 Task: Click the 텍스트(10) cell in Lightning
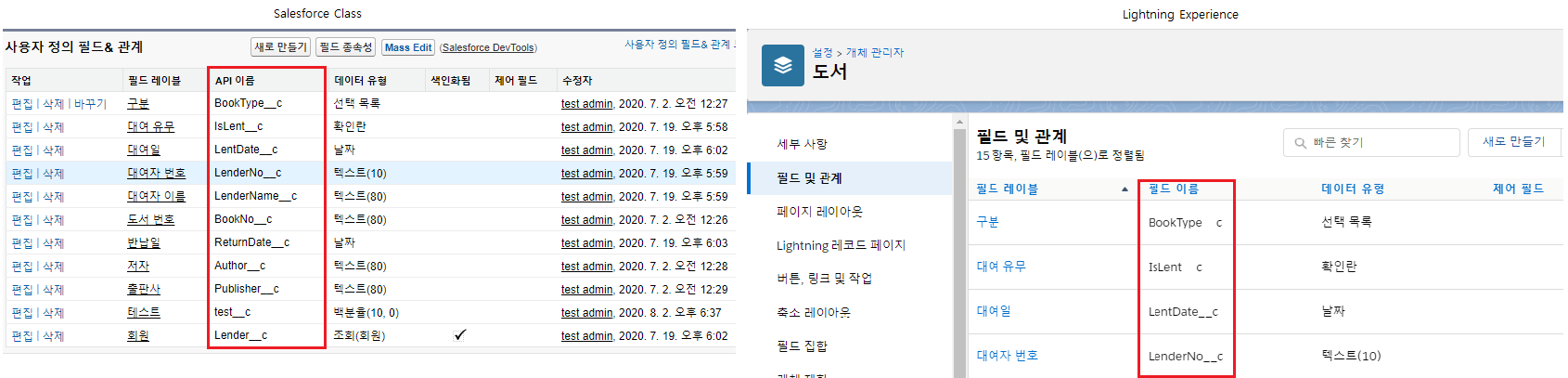point(1351,356)
